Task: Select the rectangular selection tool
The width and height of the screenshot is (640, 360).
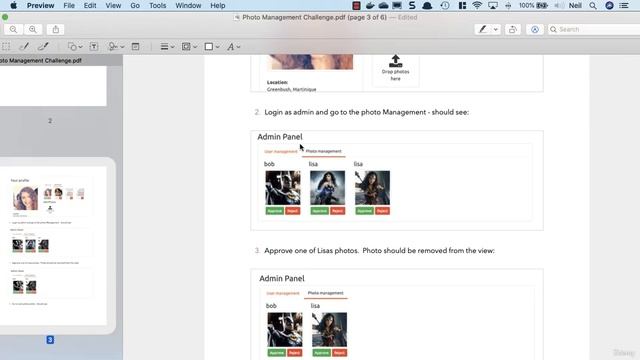Action: [x=6, y=47]
